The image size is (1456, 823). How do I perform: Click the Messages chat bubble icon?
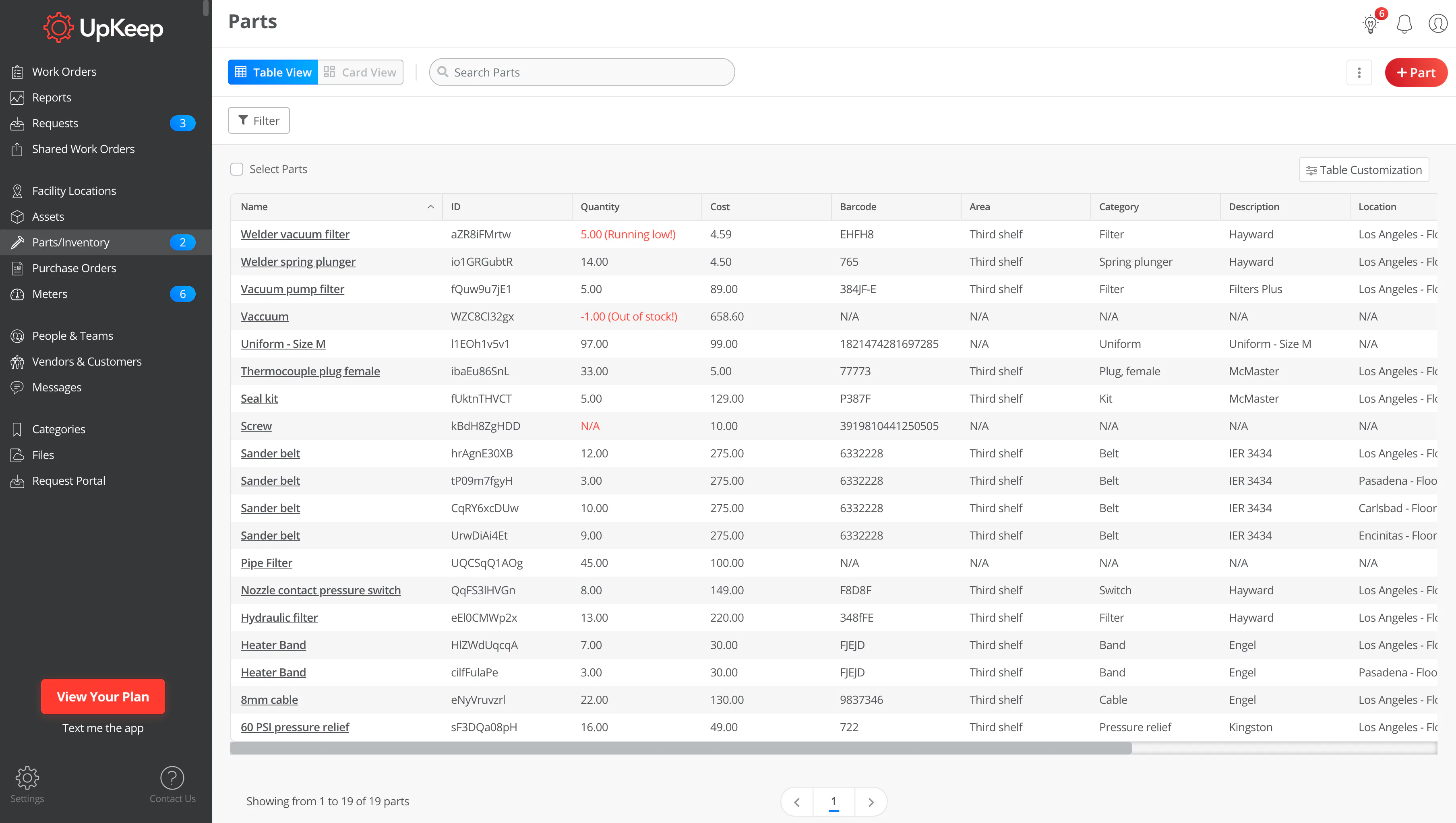[x=18, y=387]
